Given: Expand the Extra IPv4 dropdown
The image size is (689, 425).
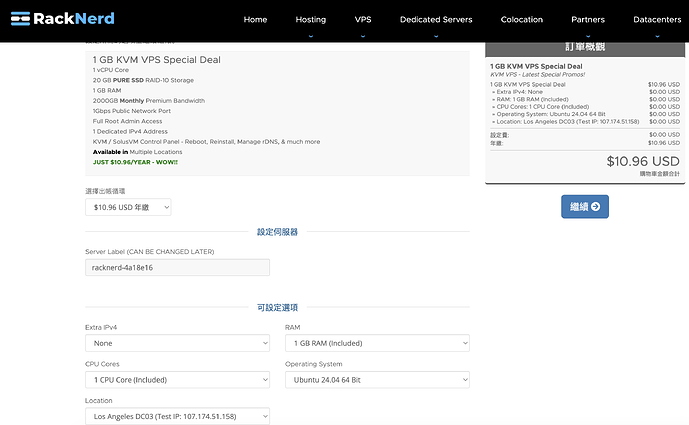Looking at the screenshot, I should (x=177, y=343).
